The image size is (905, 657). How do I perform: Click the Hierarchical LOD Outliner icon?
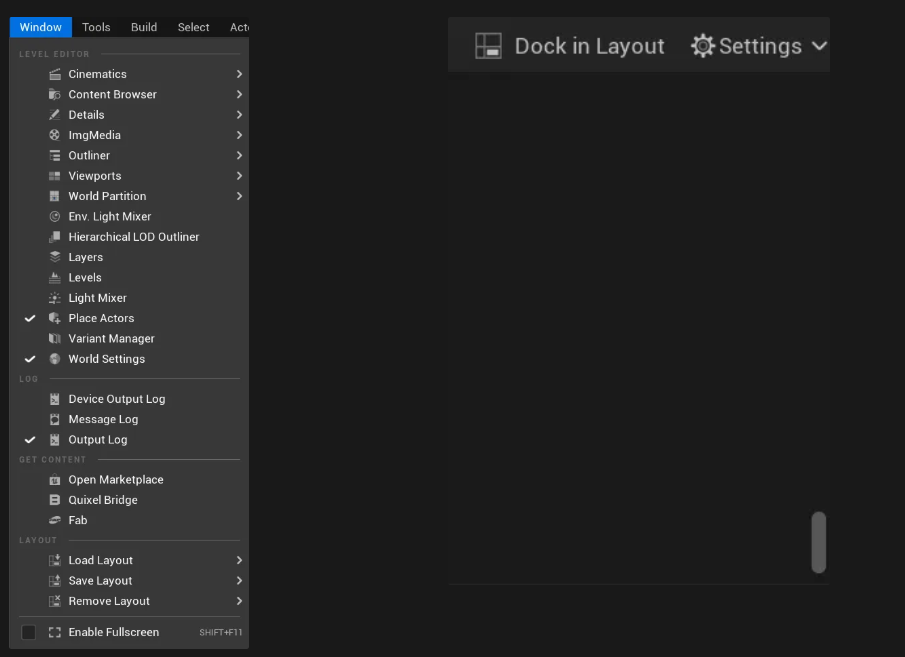(55, 237)
